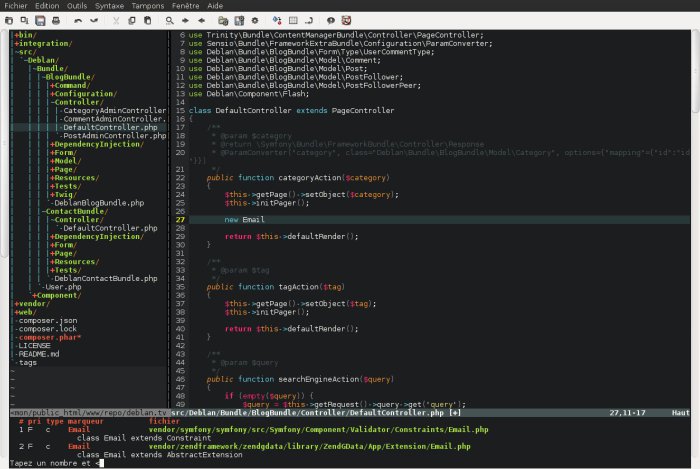
Task: Collapse the ~BlogBundle/ folder
Action: point(68,77)
